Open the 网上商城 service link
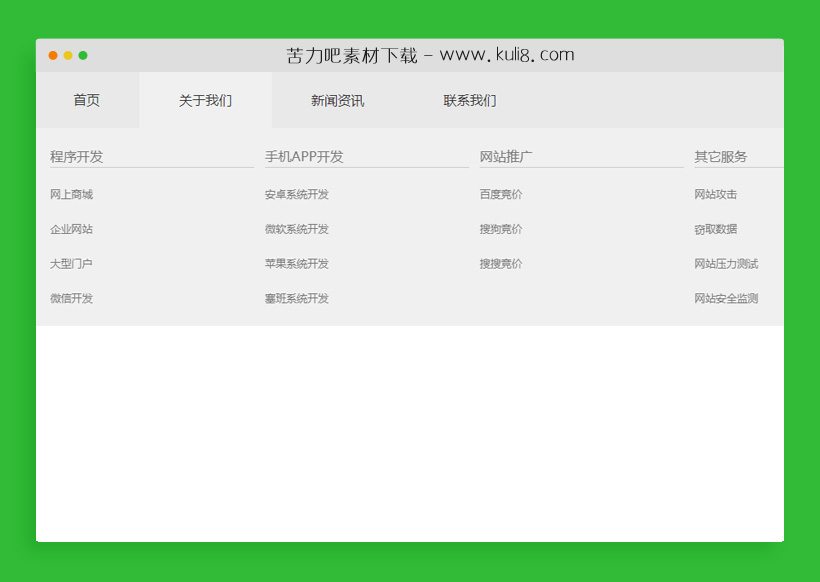This screenshot has height=582, width=820. [70, 194]
